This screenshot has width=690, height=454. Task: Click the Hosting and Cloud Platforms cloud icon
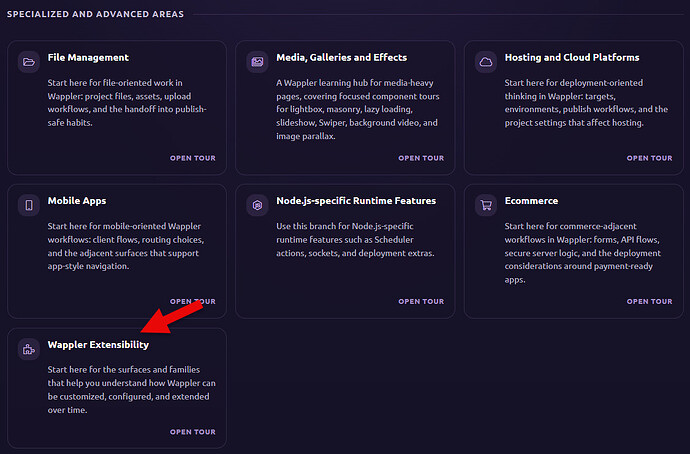486,62
